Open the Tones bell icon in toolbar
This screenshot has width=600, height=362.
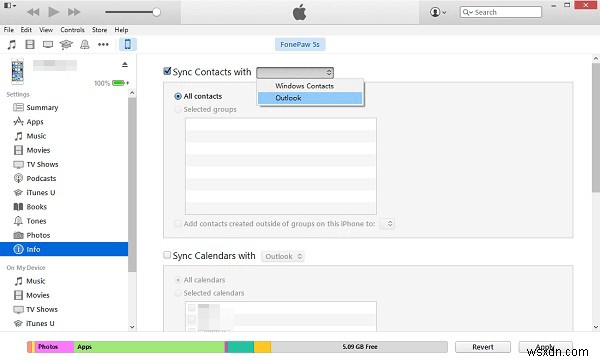85,44
